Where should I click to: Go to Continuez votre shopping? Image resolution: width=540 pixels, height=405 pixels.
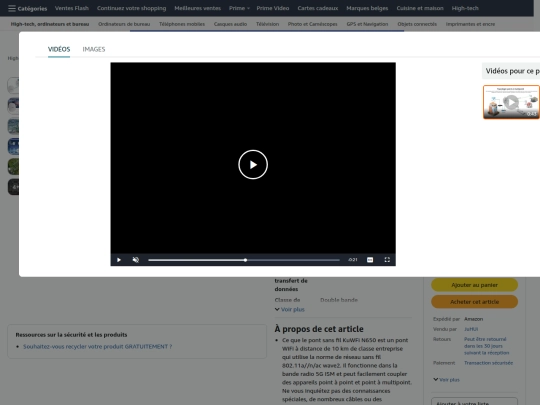pyautogui.click(x=132, y=8)
